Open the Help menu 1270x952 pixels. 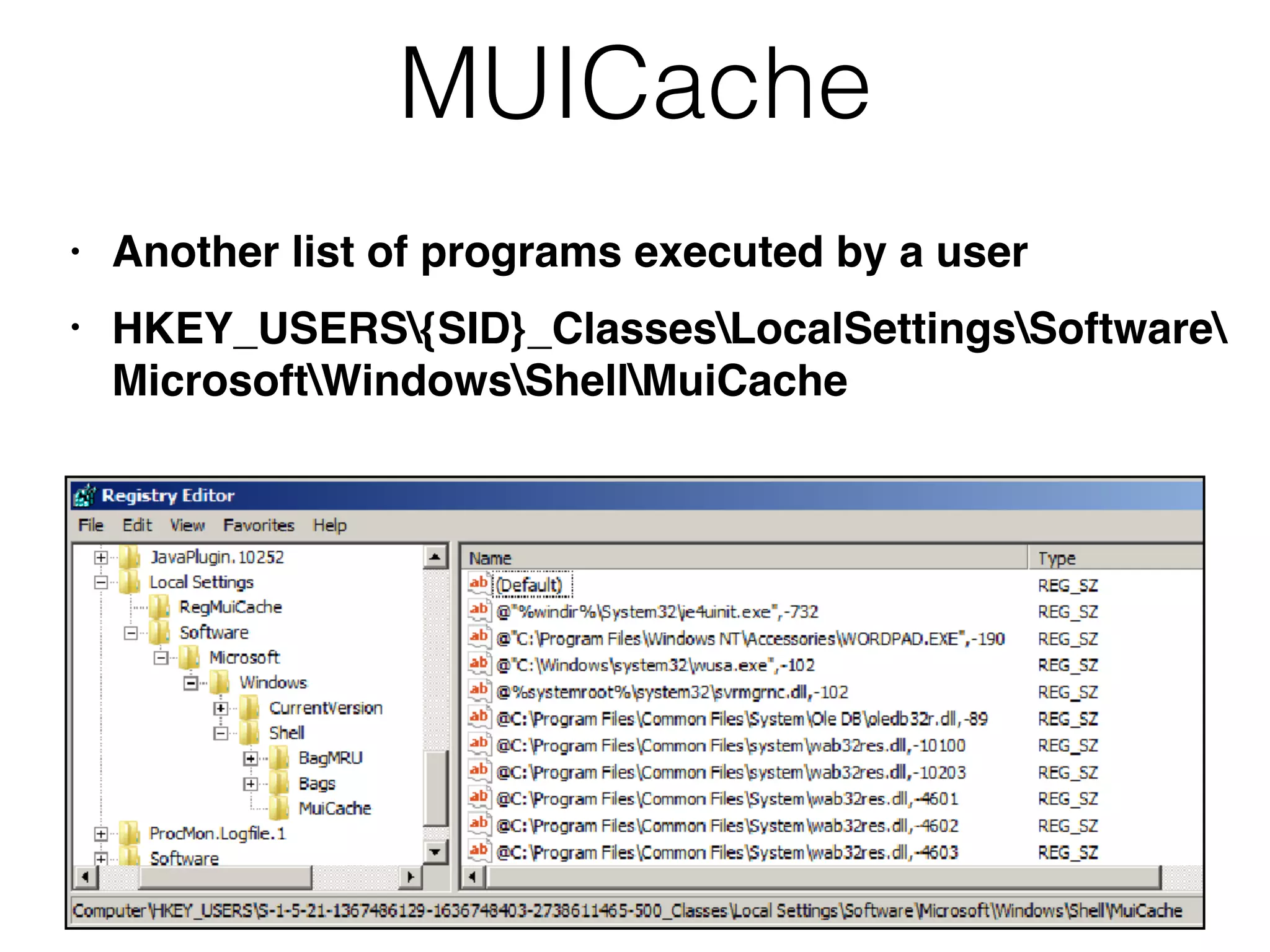(x=329, y=526)
